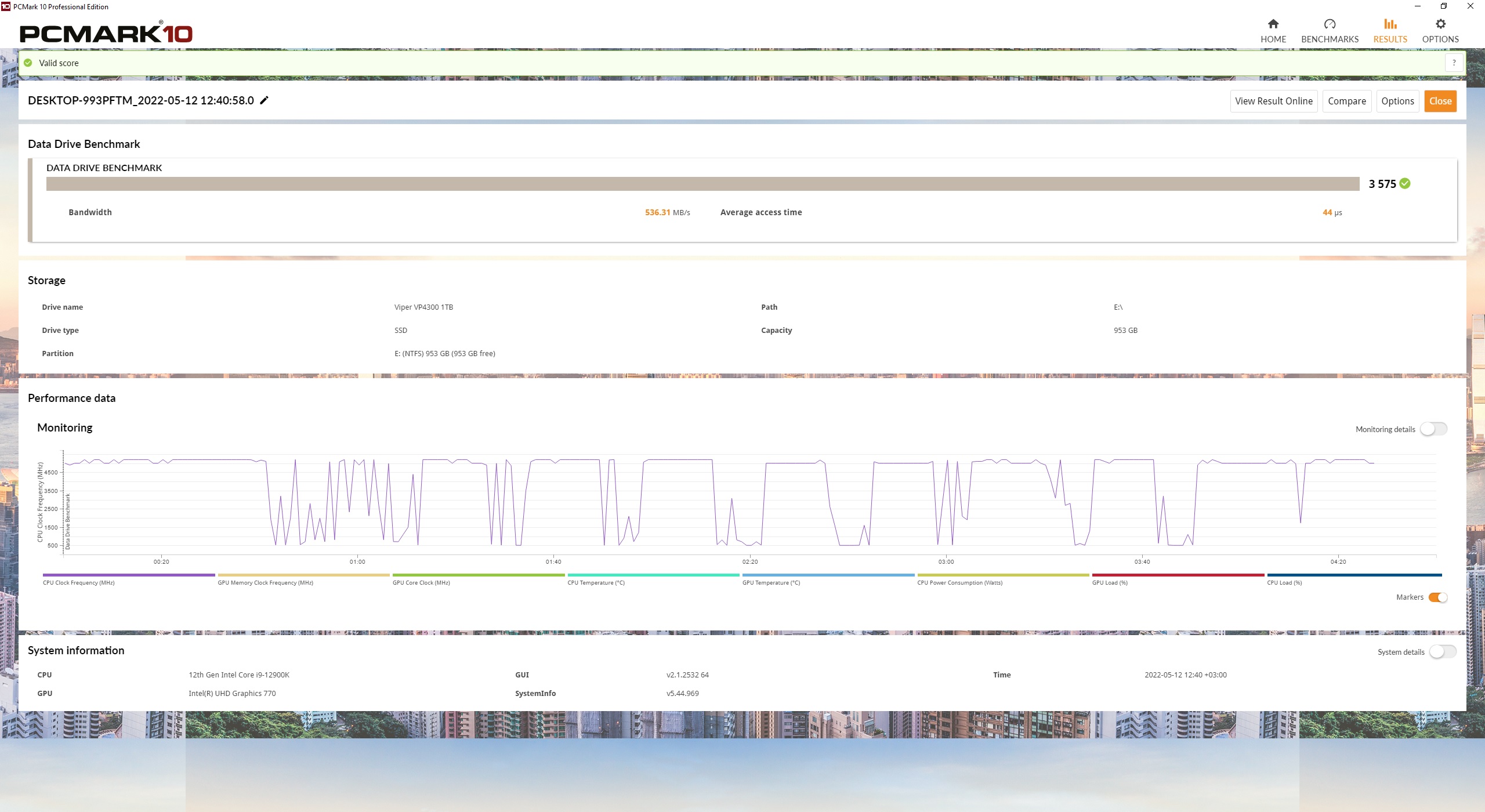Enable the Monitoring details toggle
Image resolution: width=1485 pixels, height=812 pixels.
[1433, 429]
